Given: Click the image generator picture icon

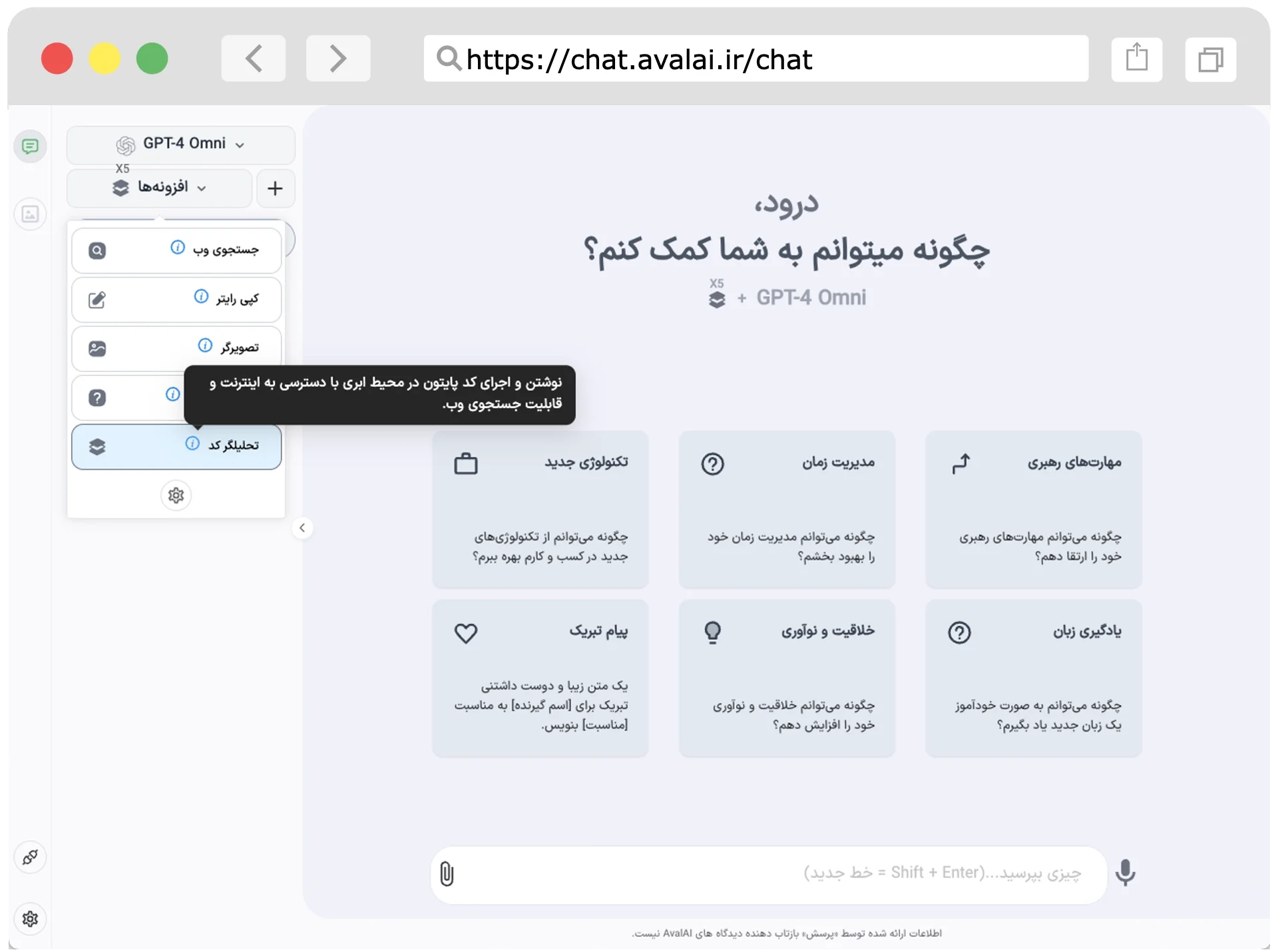Looking at the screenshot, I should tap(97, 348).
